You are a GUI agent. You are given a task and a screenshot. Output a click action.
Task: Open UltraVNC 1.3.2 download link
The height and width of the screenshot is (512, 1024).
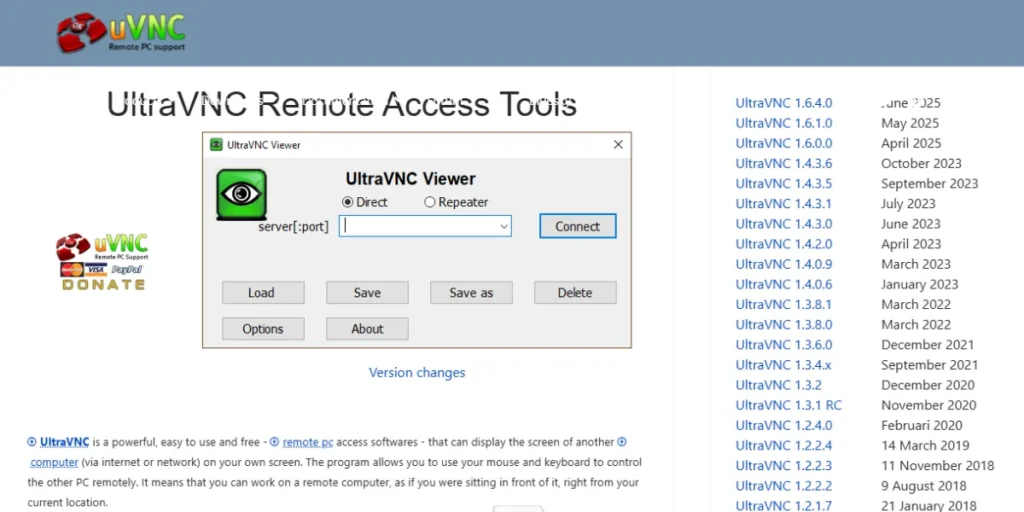(x=778, y=385)
